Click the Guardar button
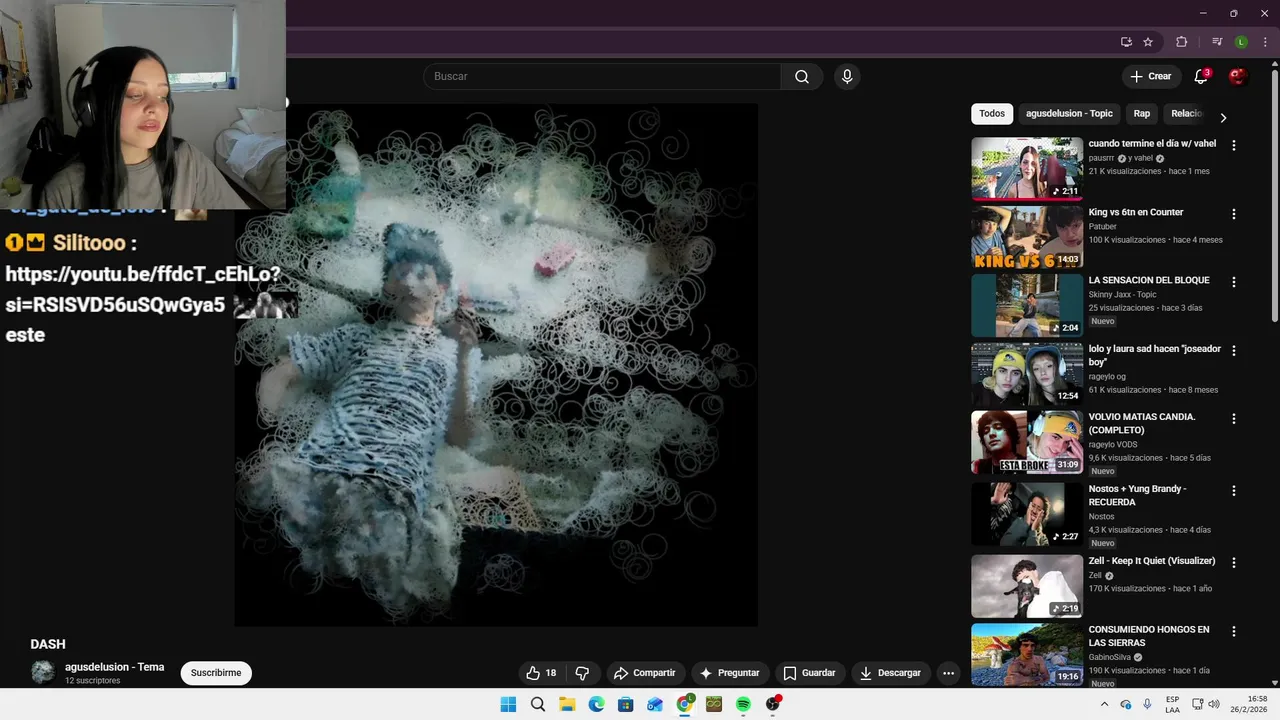This screenshot has width=1280, height=720. [810, 673]
